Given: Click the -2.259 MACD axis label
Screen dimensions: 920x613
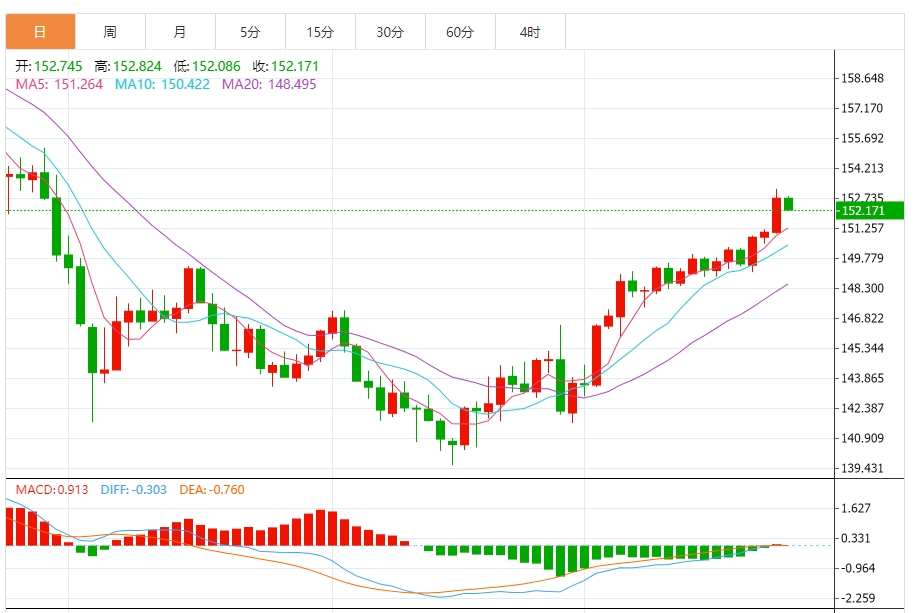Looking at the screenshot, I should coord(858,598).
